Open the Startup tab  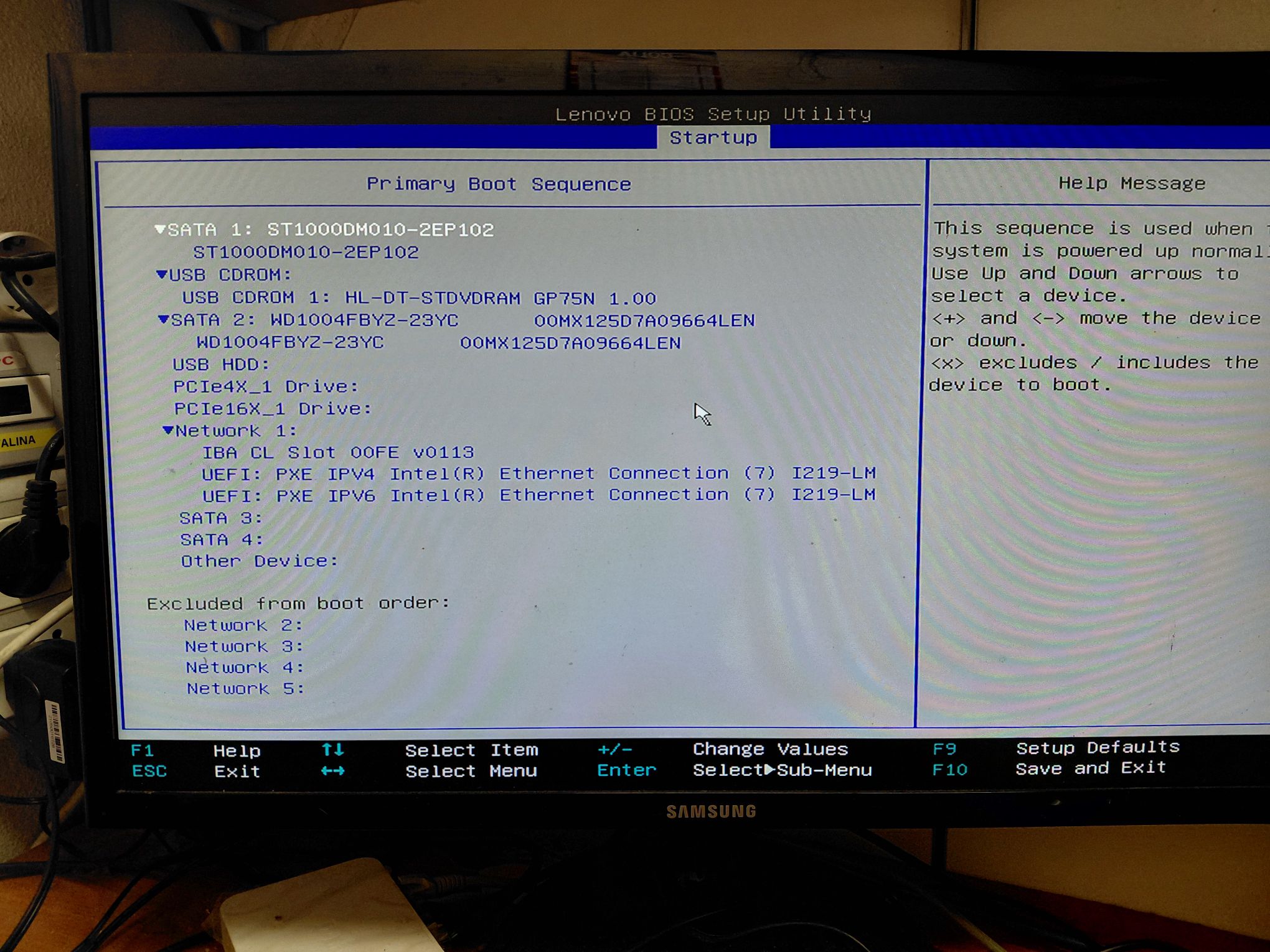point(713,138)
